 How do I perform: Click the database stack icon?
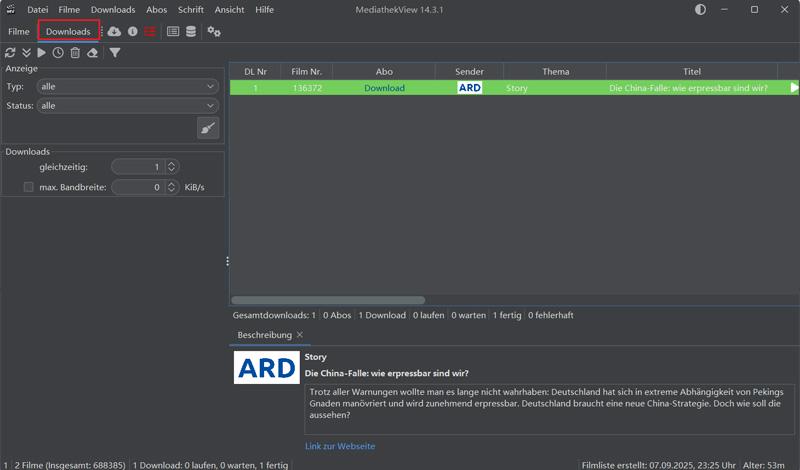(191, 32)
